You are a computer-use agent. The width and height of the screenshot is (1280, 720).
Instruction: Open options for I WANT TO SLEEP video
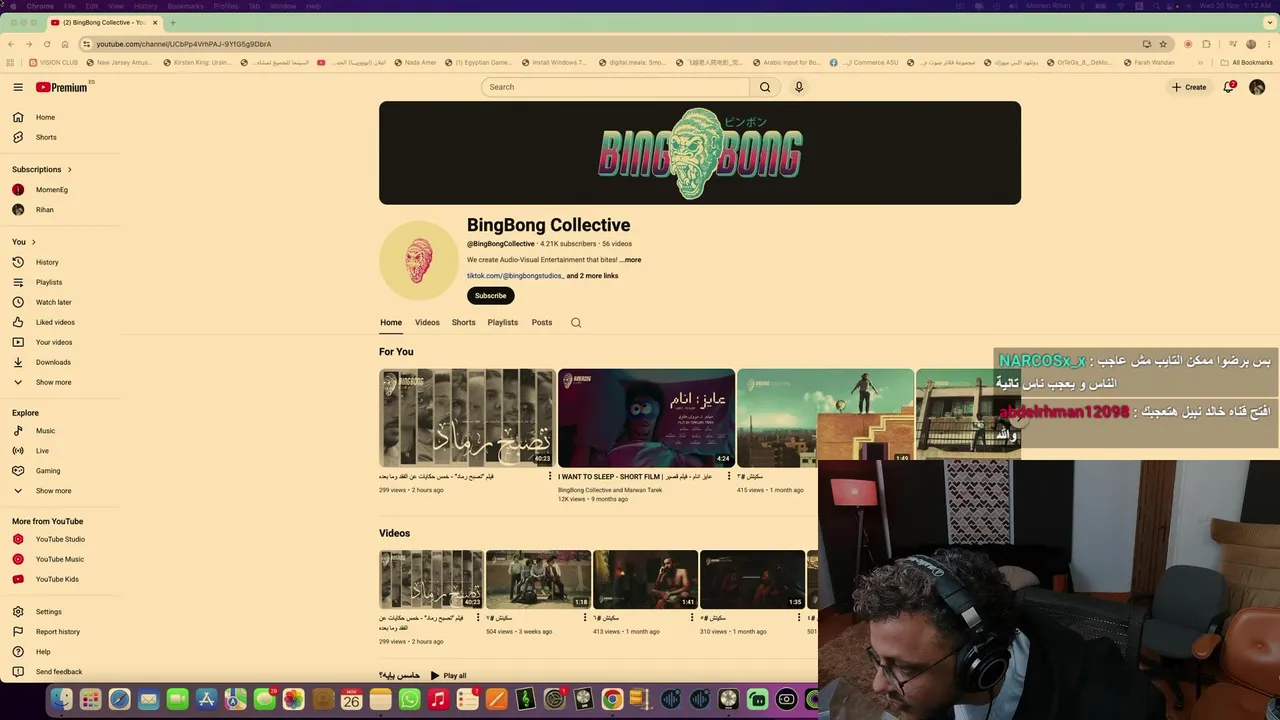(729, 477)
